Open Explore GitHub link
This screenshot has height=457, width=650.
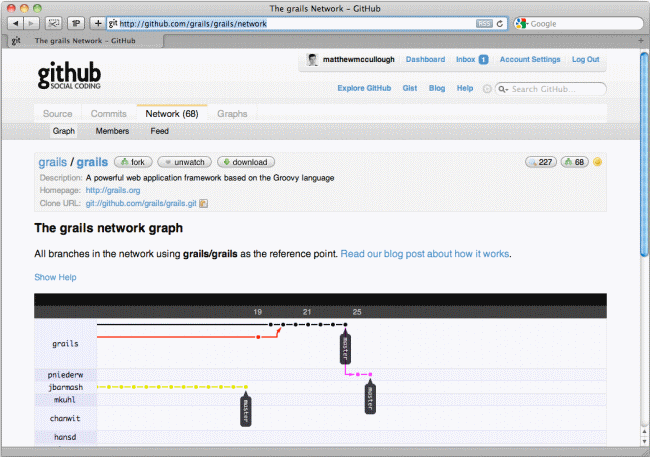(x=364, y=88)
